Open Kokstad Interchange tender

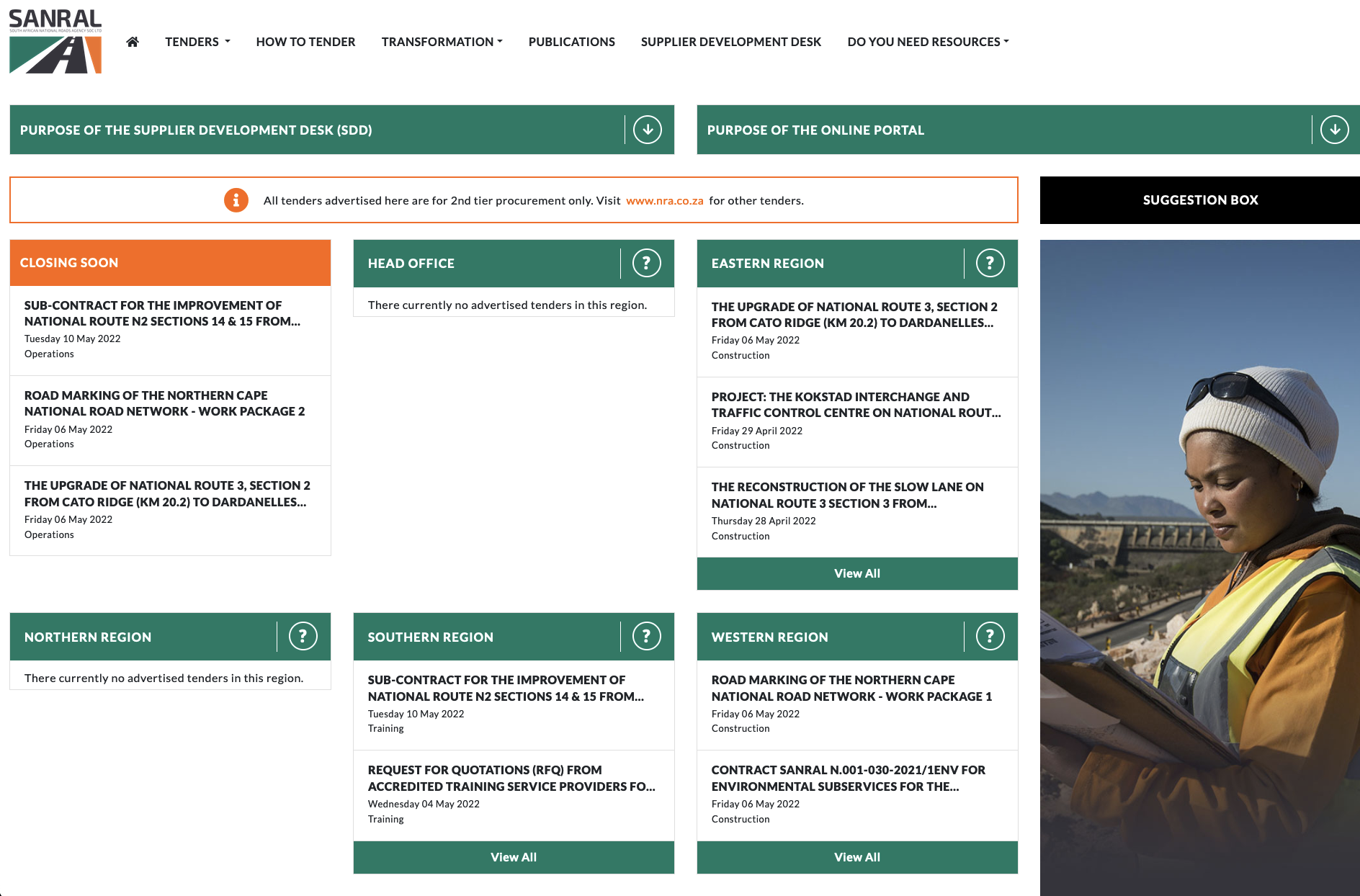[x=856, y=405]
